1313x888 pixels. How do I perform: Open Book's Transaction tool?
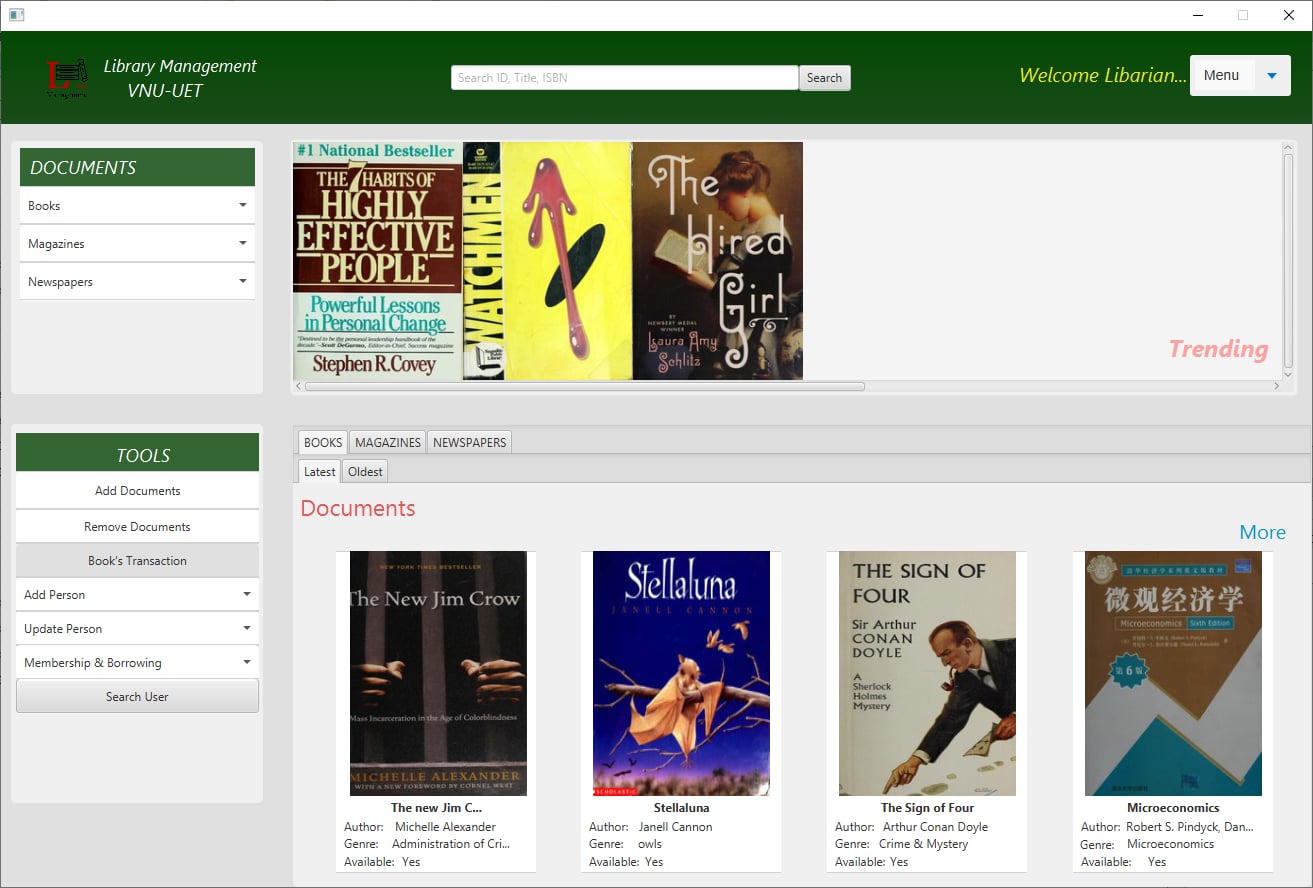pyautogui.click(x=137, y=561)
